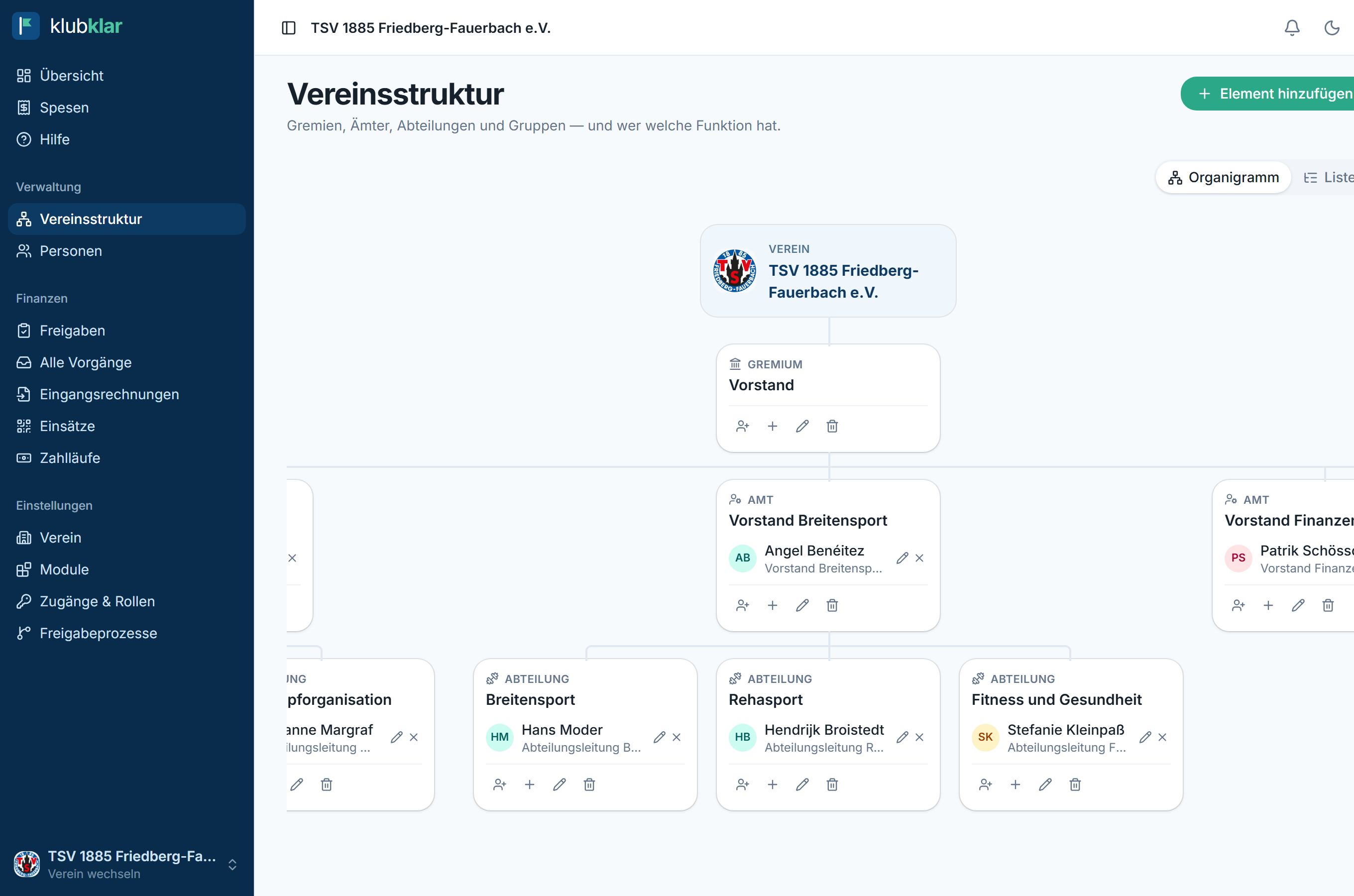Switch to Liste view
The height and width of the screenshot is (896, 1354).
click(x=1328, y=178)
